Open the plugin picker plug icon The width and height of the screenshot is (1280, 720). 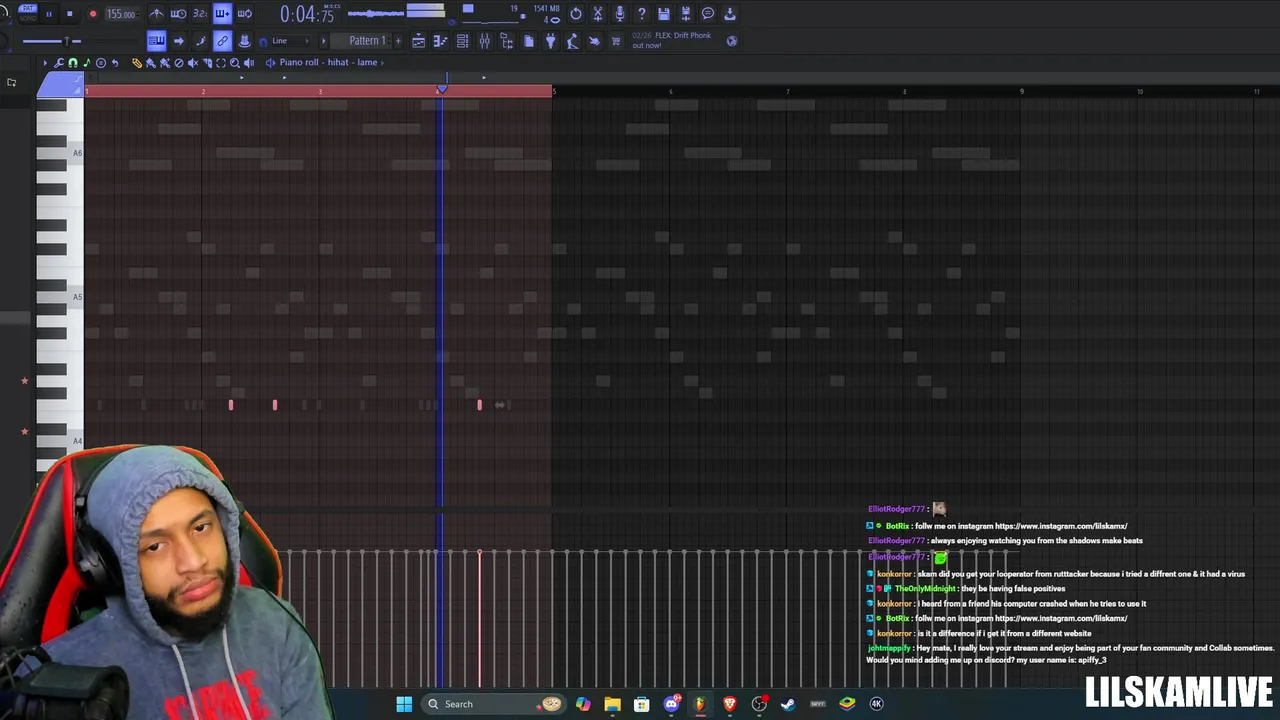coord(550,41)
